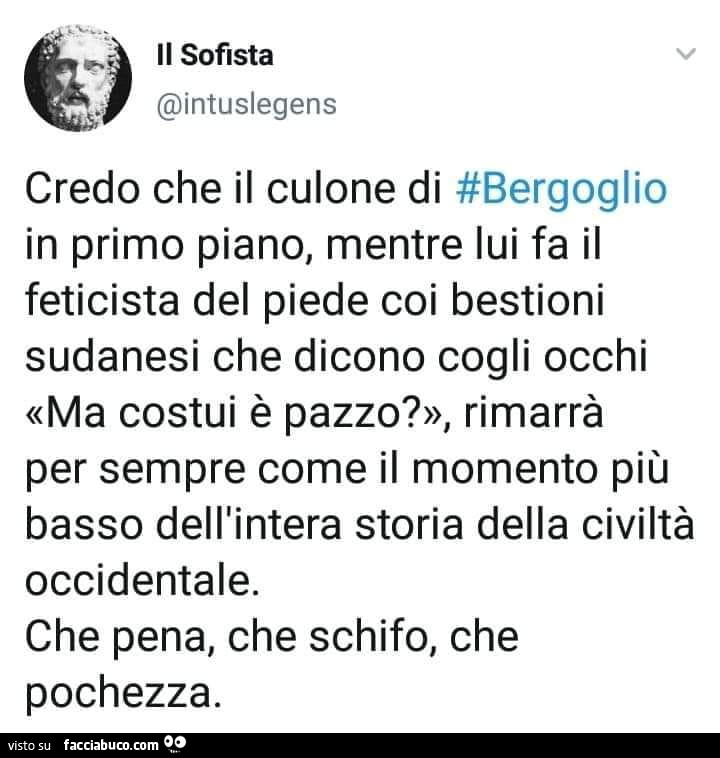
Task: Click the word 'civiltà' in the tweet
Action: pos(638,525)
